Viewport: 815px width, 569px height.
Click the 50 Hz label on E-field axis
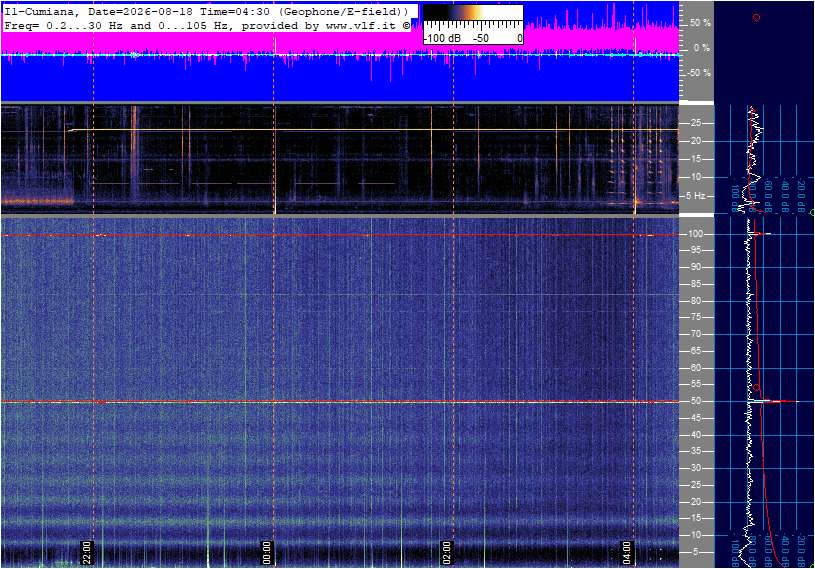coord(695,401)
